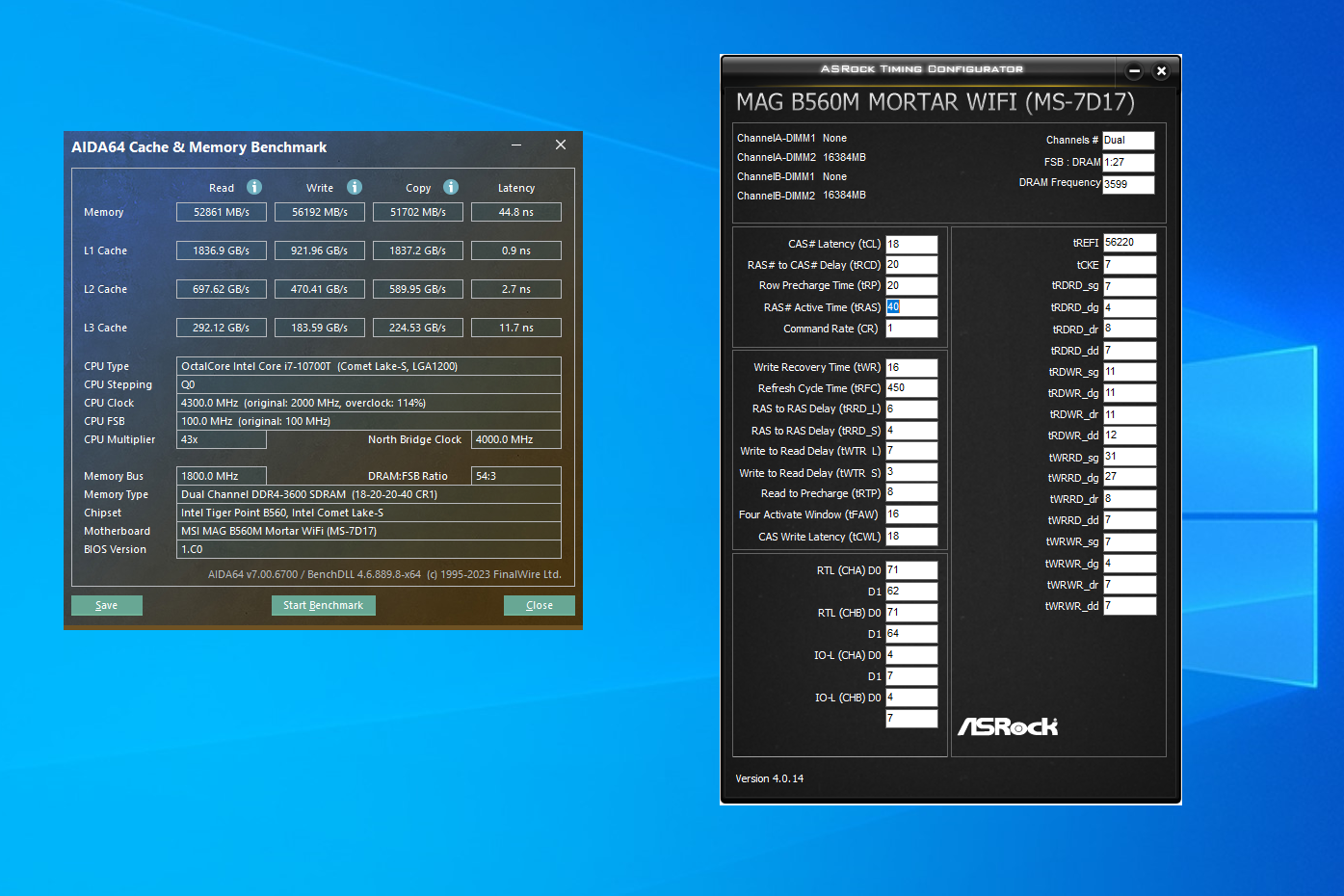Screen dimensions: 1344x896
Task: Click the Read to Precharge (tRTP) field
Action: (x=911, y=492)
